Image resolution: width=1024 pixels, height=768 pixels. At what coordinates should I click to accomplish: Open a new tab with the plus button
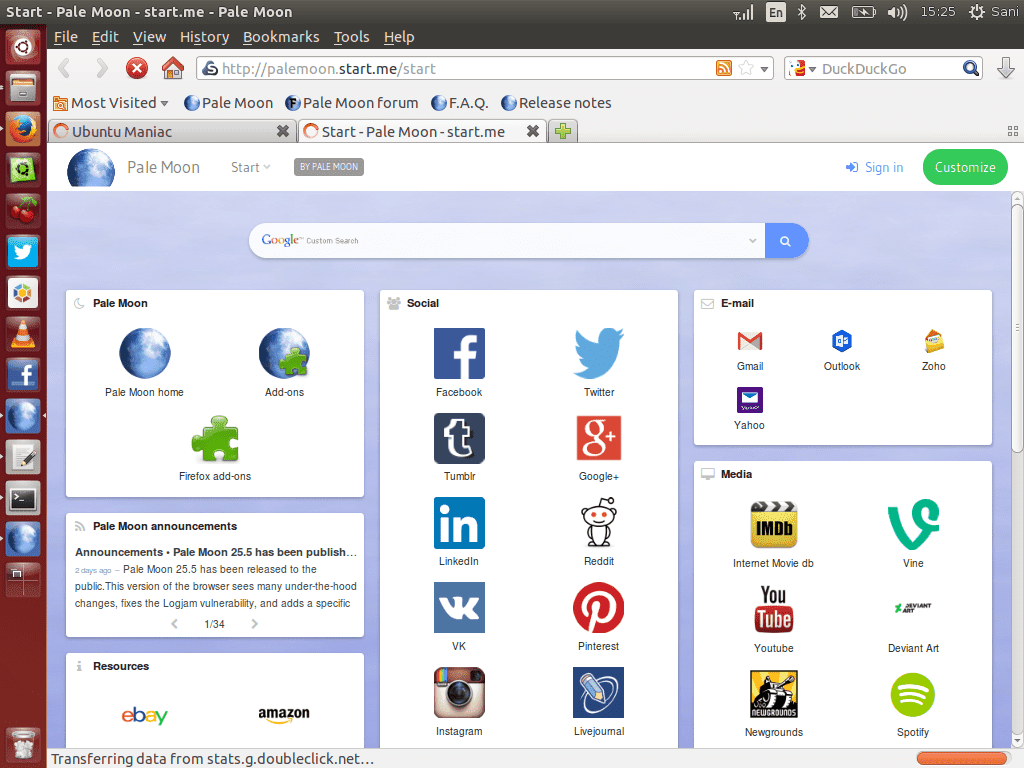[x=563, y=131]
